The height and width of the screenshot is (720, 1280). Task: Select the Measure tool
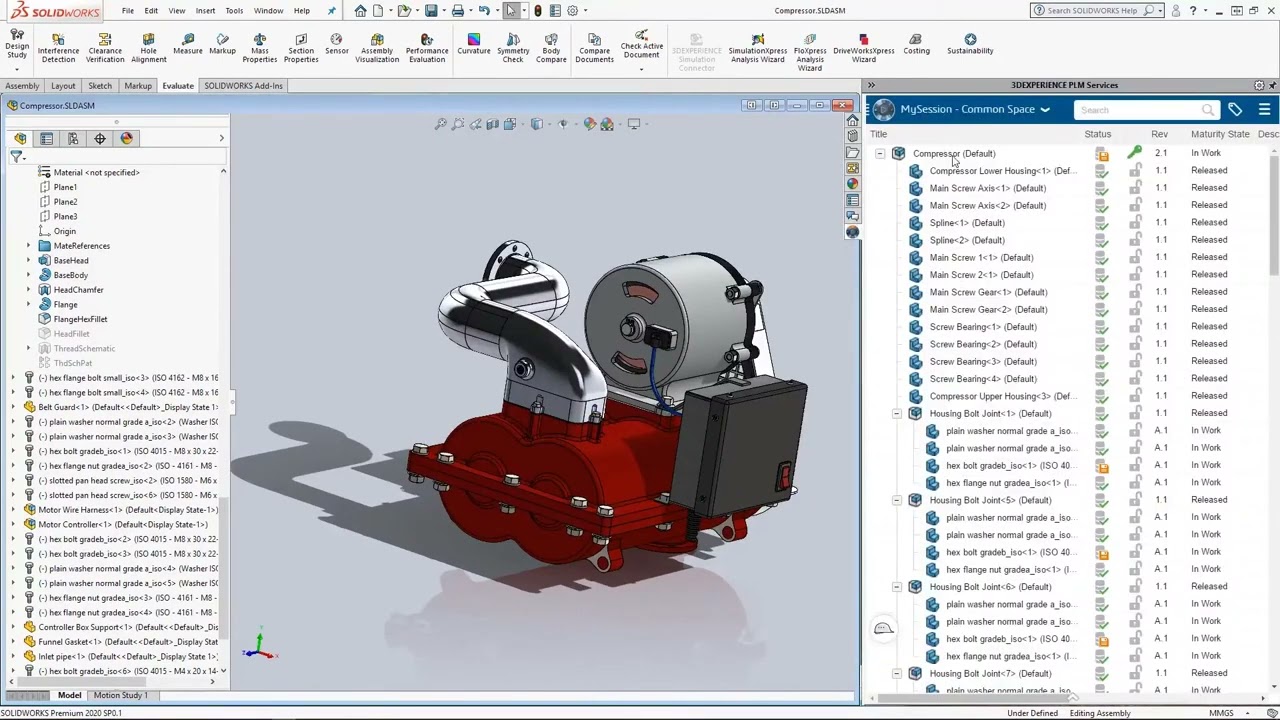pos(187,44)
